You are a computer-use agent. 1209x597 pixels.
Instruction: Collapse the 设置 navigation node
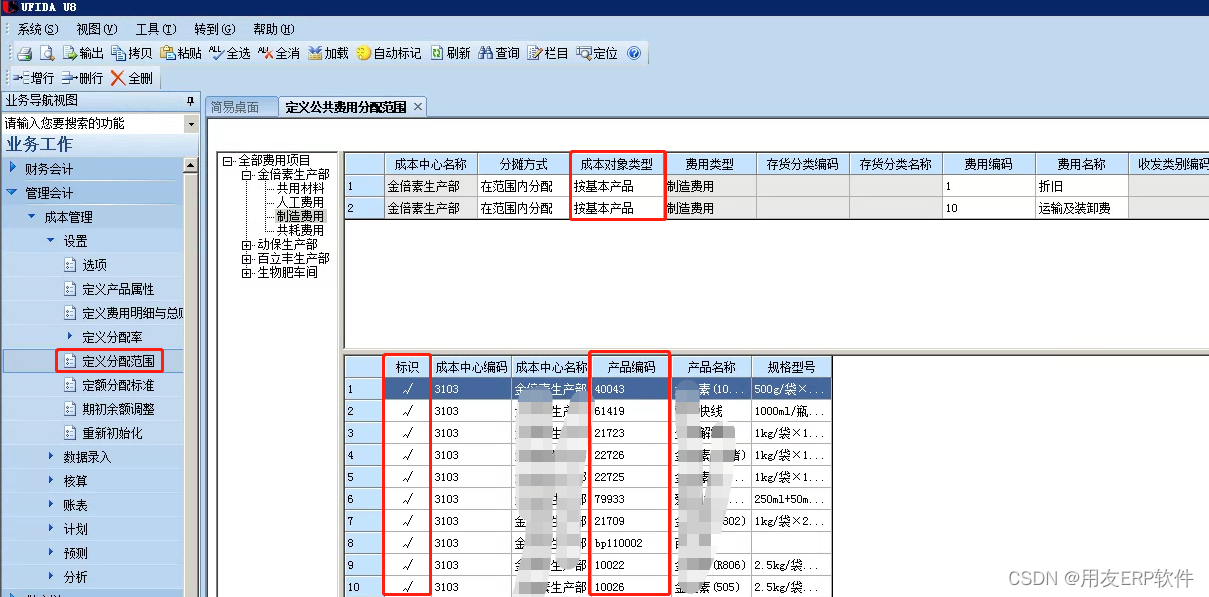click(x=51, y=241)
